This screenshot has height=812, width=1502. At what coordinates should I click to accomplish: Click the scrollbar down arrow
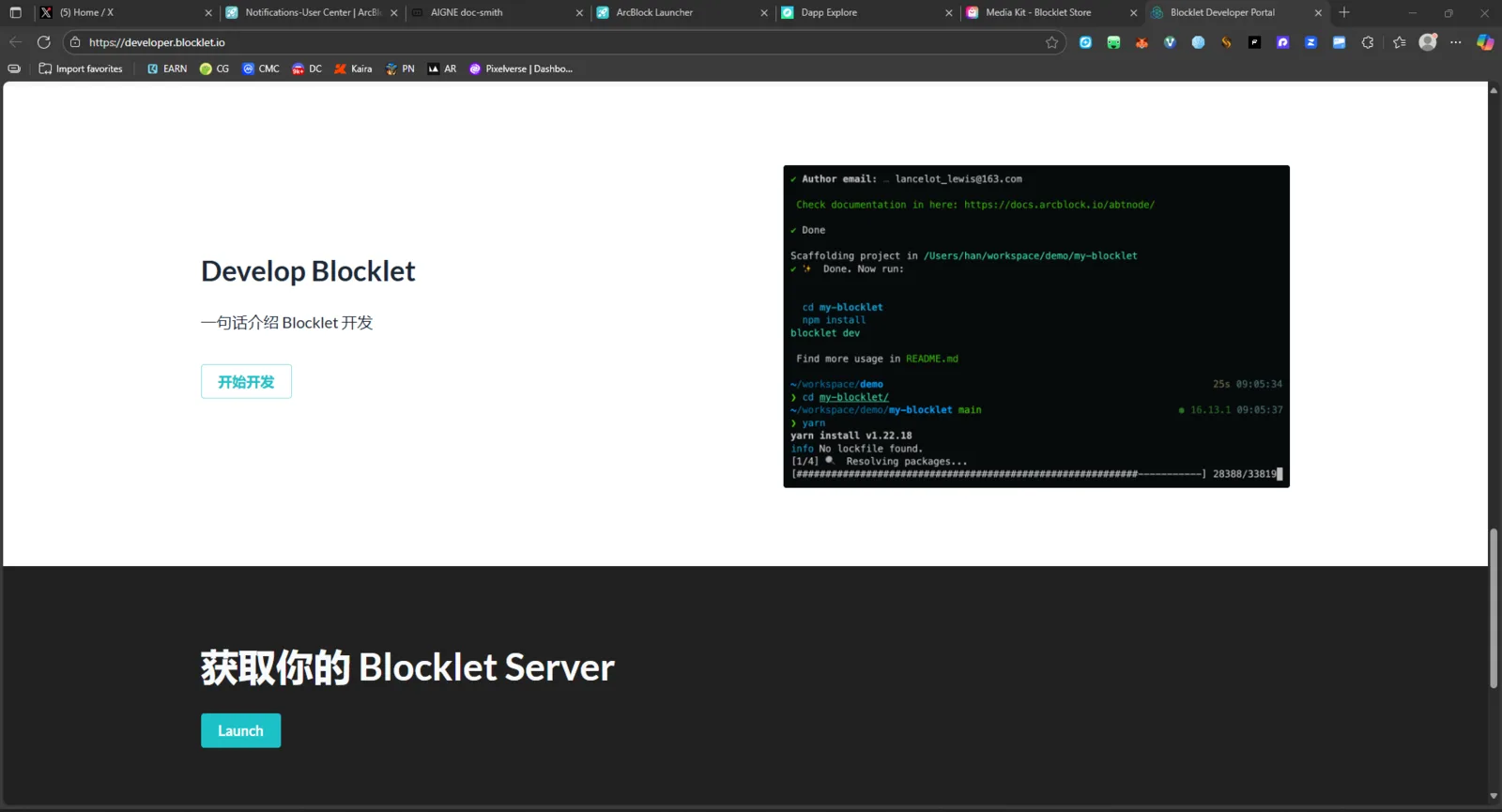click(x=1494, y=797)
